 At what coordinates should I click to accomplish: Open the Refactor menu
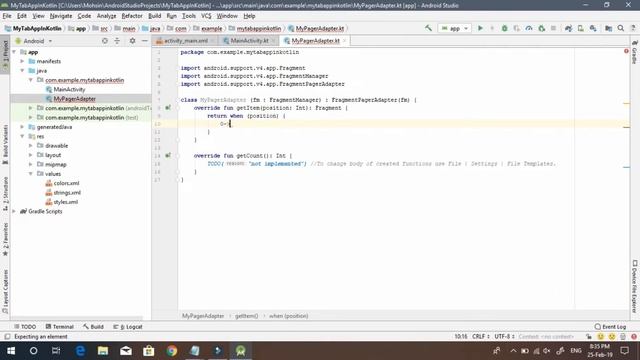coord(132,16)
